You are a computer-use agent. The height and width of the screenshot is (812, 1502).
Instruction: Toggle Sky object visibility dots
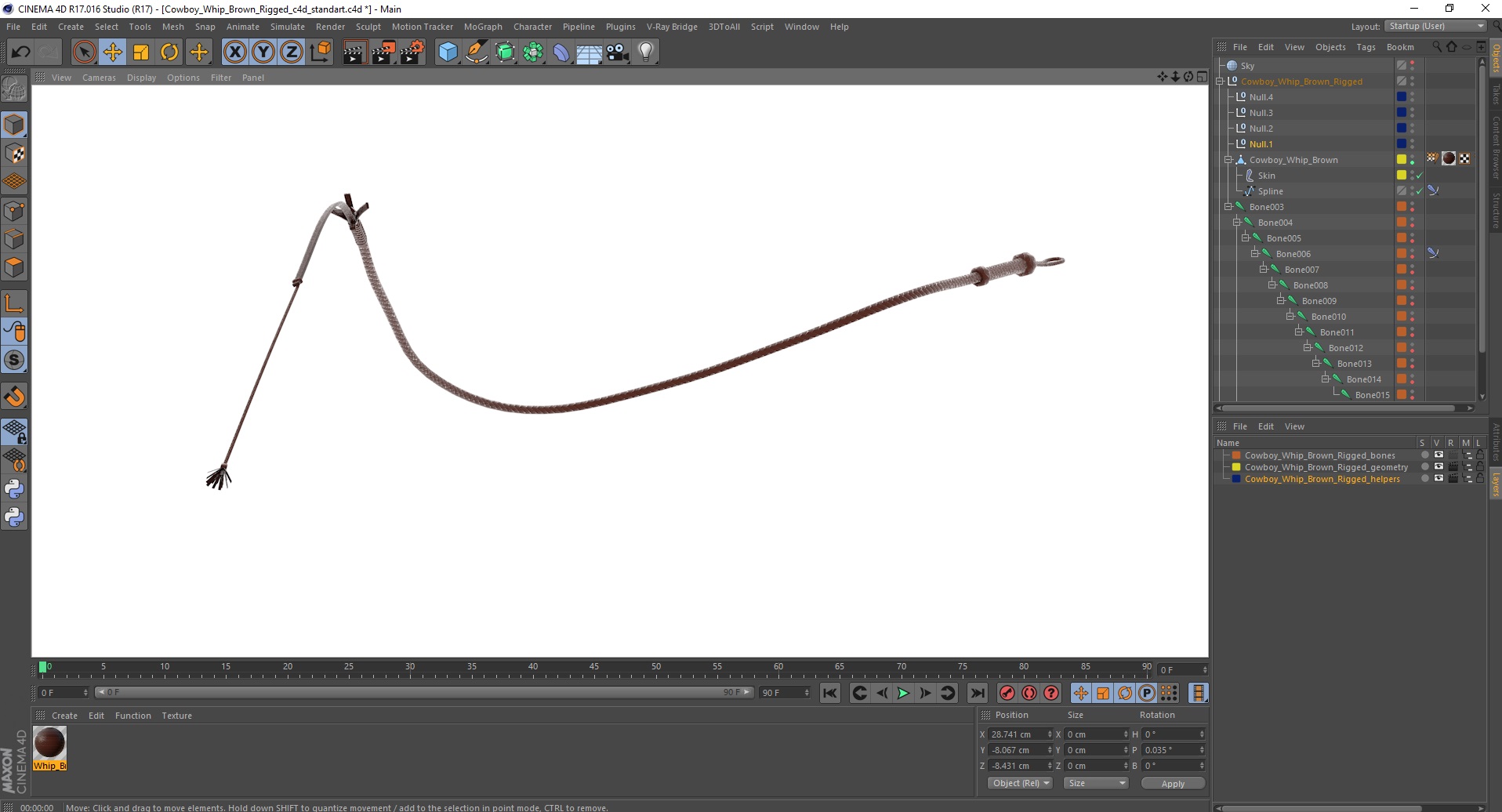1413,66
